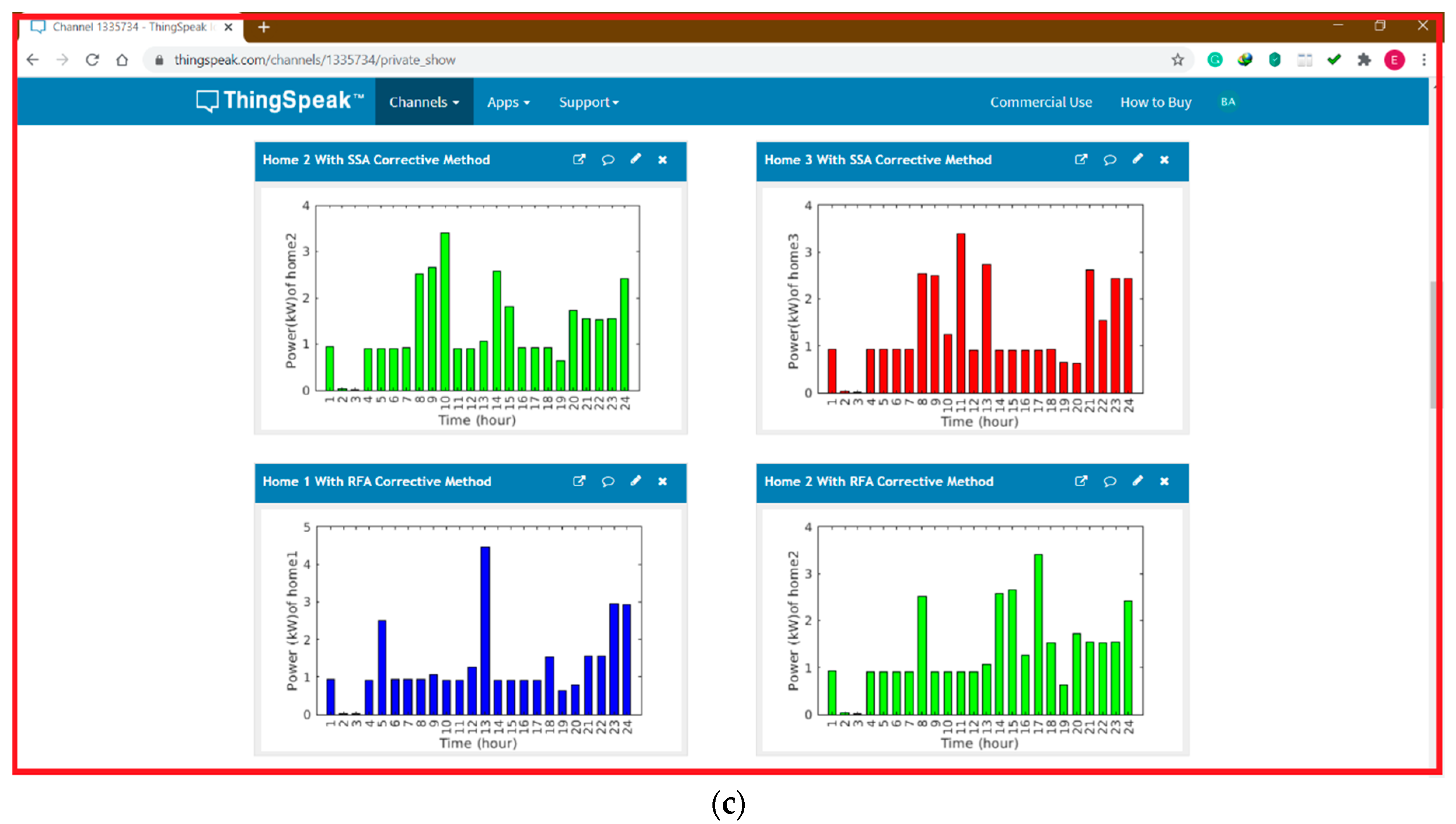Pop out Home 2 RFA chart
The height and width of the screenshot is (824, 1456).
click(1081, 481)
